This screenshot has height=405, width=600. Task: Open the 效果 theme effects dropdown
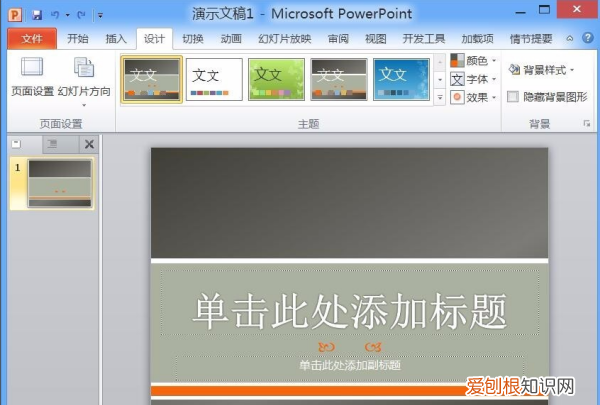(x=473, y=97)
